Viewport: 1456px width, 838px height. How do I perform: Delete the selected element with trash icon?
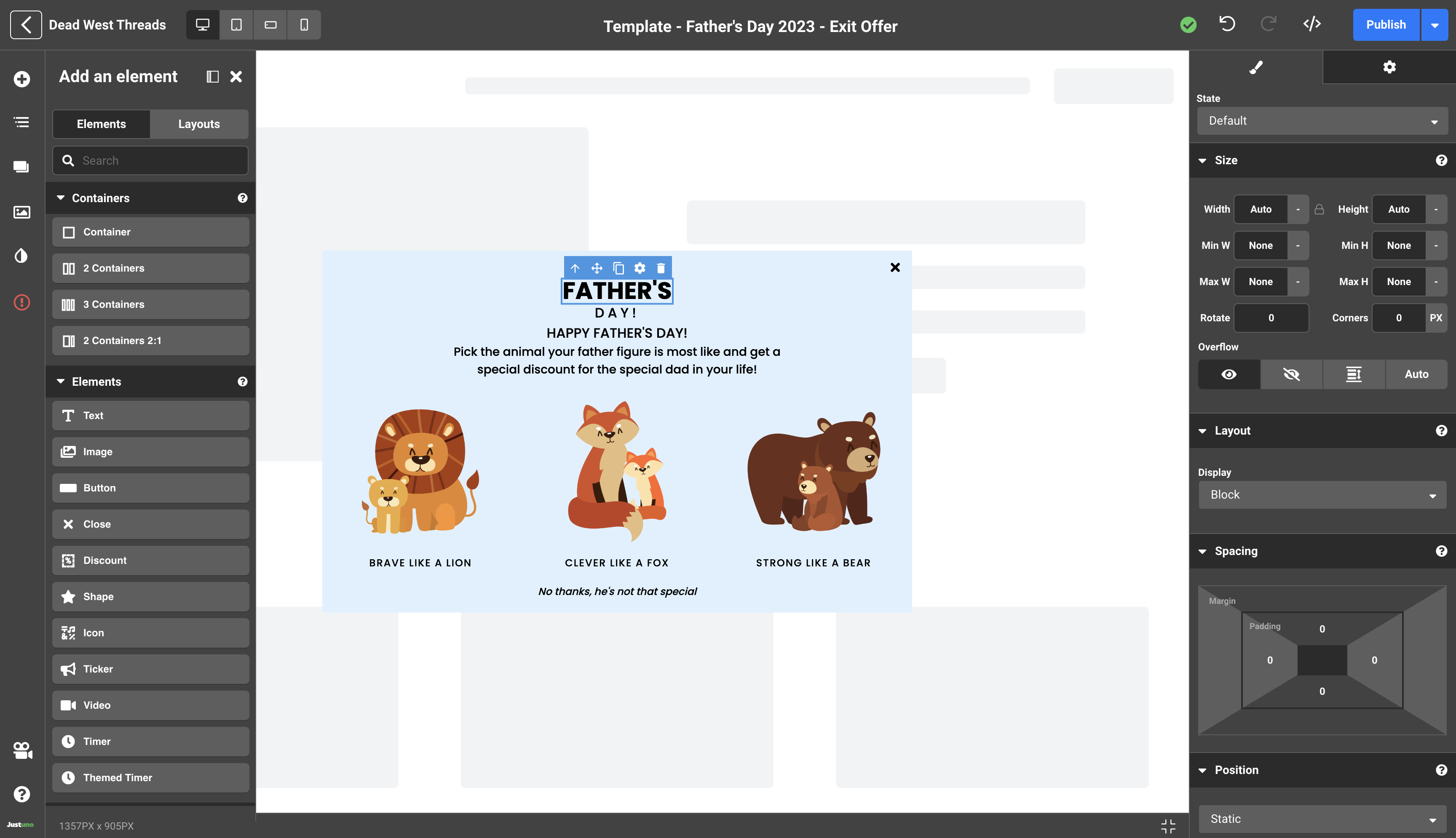(661, 268)
